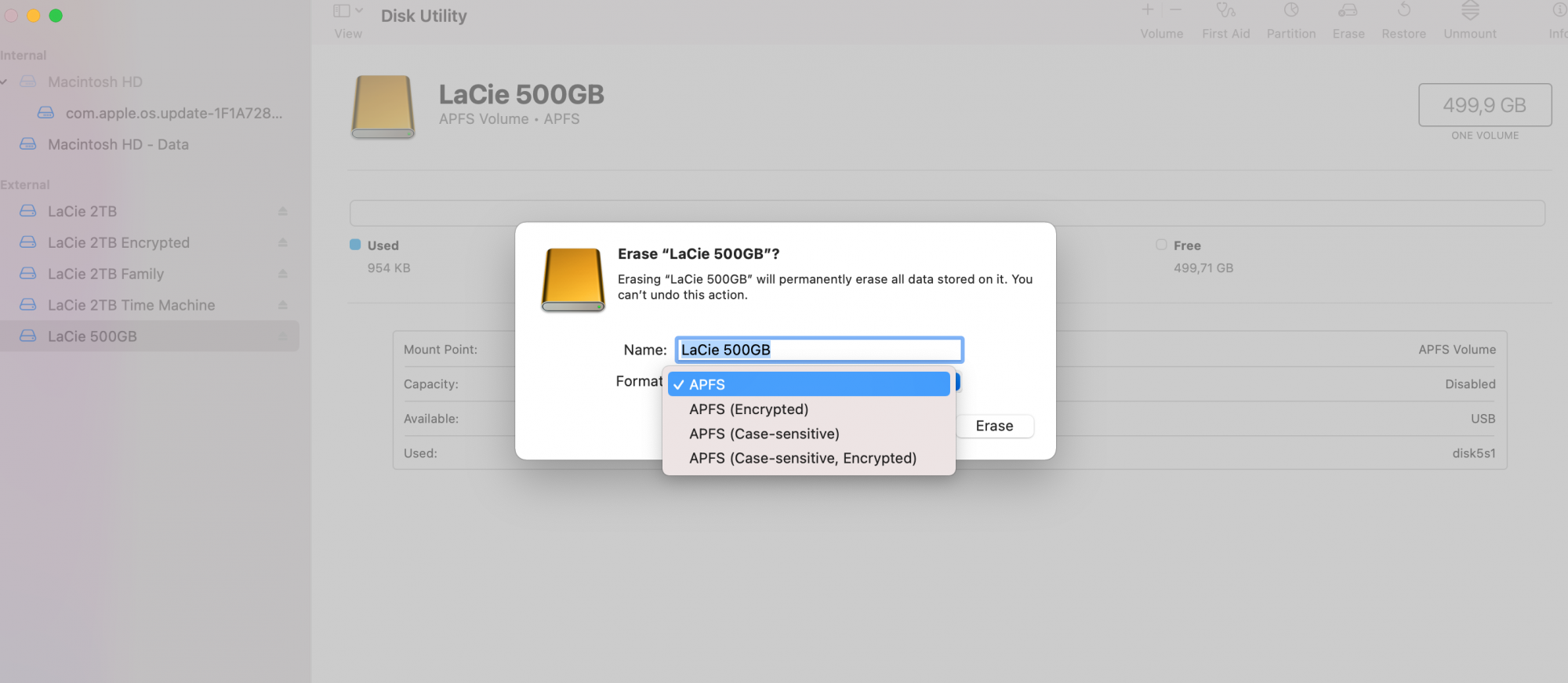The height and width of the screenshot is (683, 1568).
Task: Collapse the Macintosh HD tree entry
Action: click(5, 82)
